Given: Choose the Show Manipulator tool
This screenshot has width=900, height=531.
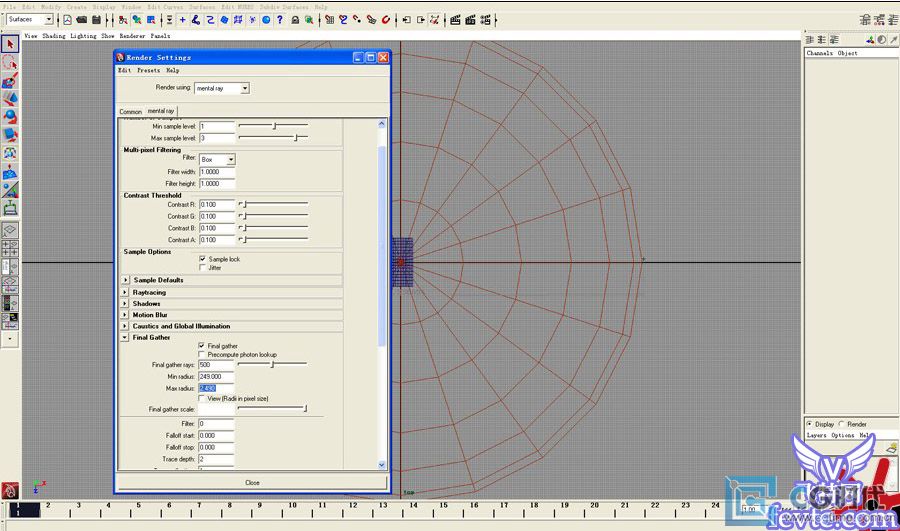Looking at the screenshot, I should coord(10,190).
